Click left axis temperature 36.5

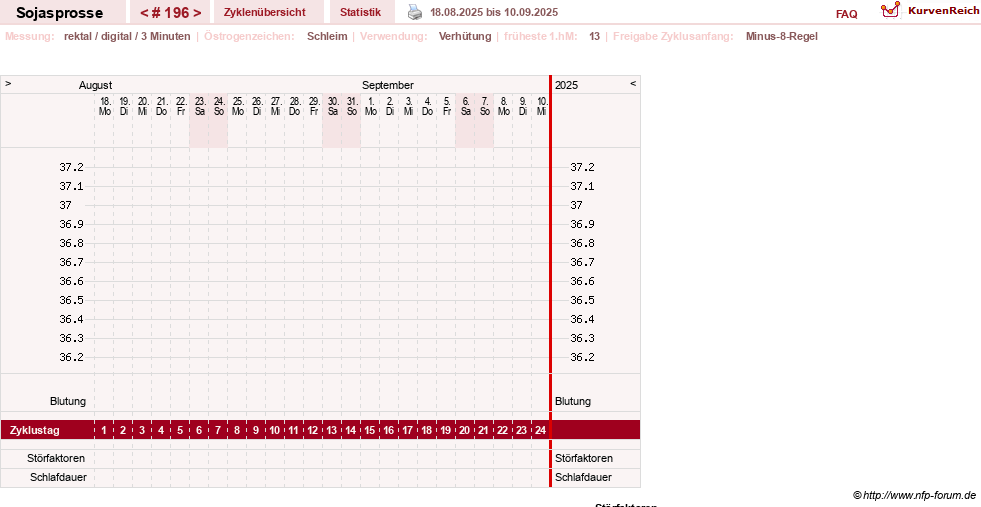[71, 300]
